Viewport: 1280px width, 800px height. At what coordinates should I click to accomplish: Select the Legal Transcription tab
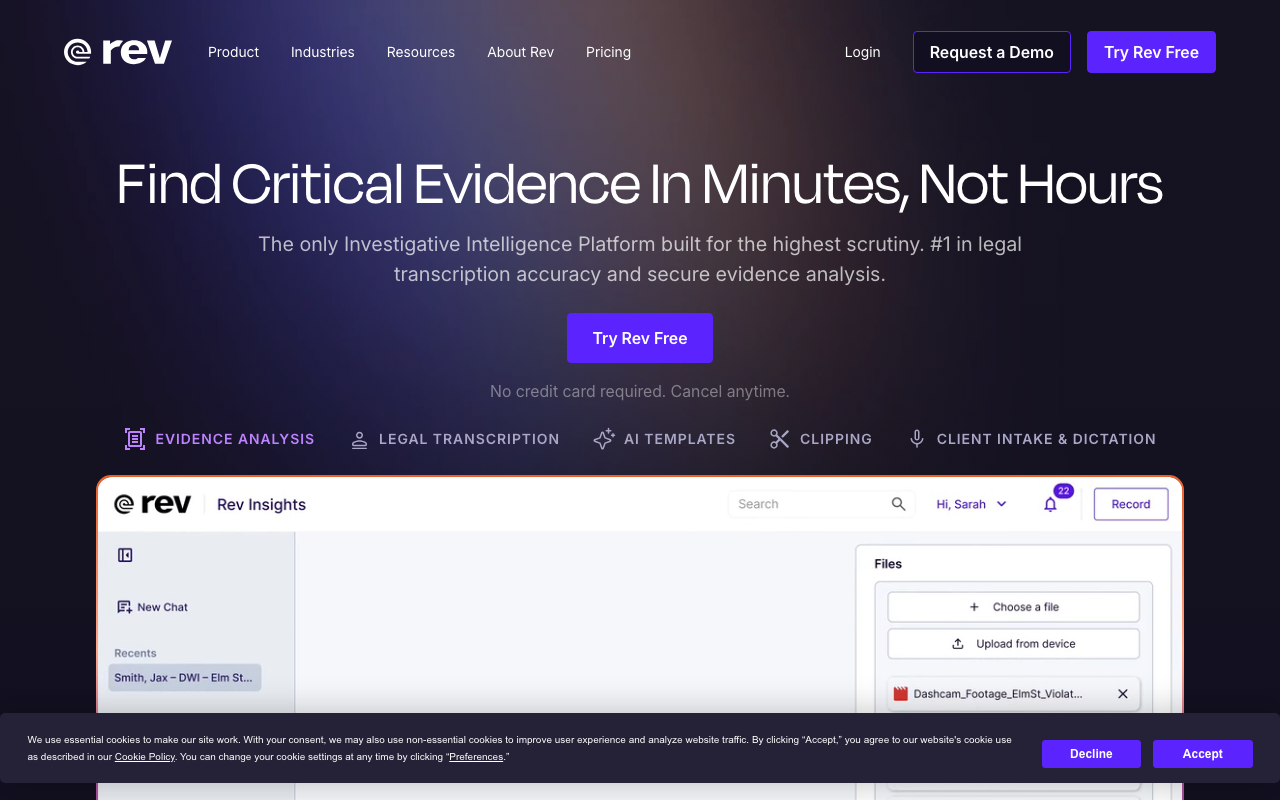[454, 439]
